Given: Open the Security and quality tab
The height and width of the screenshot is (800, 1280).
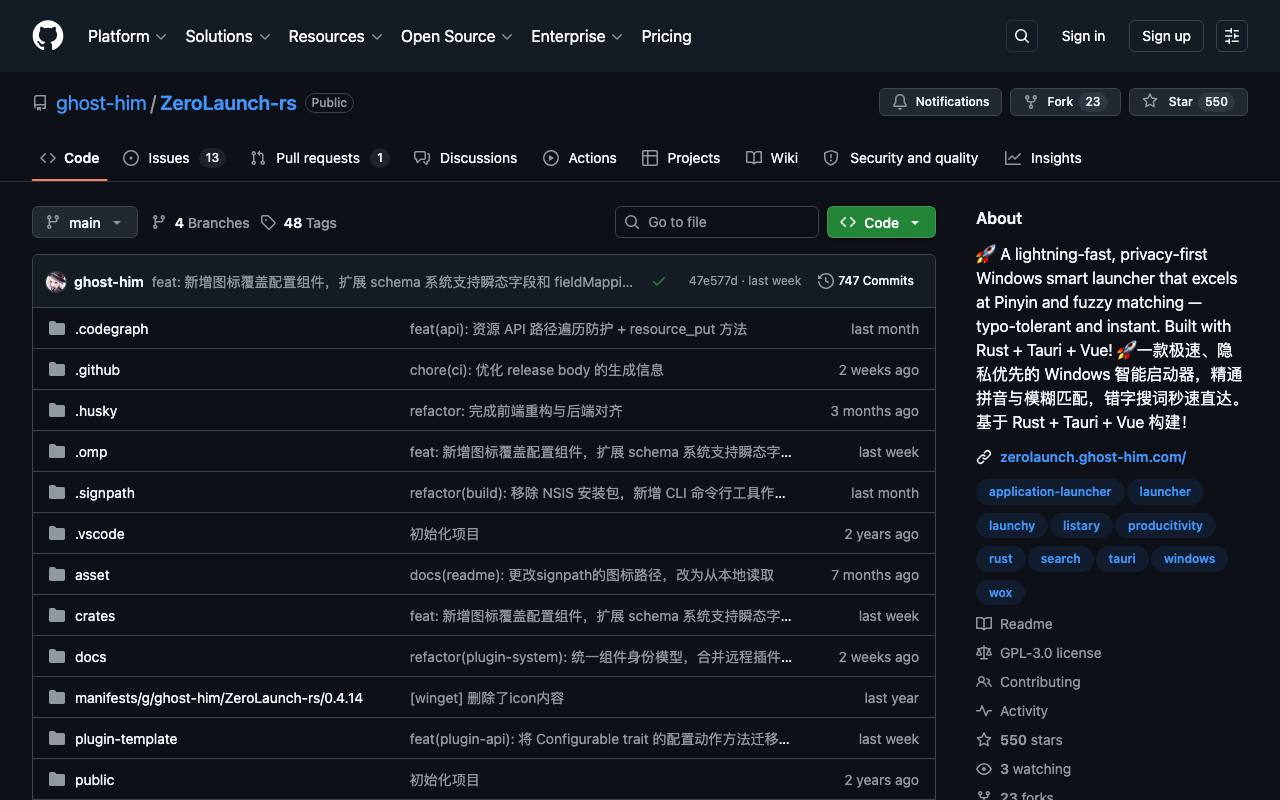Looking at the screenshot, I should coord(900,158).
